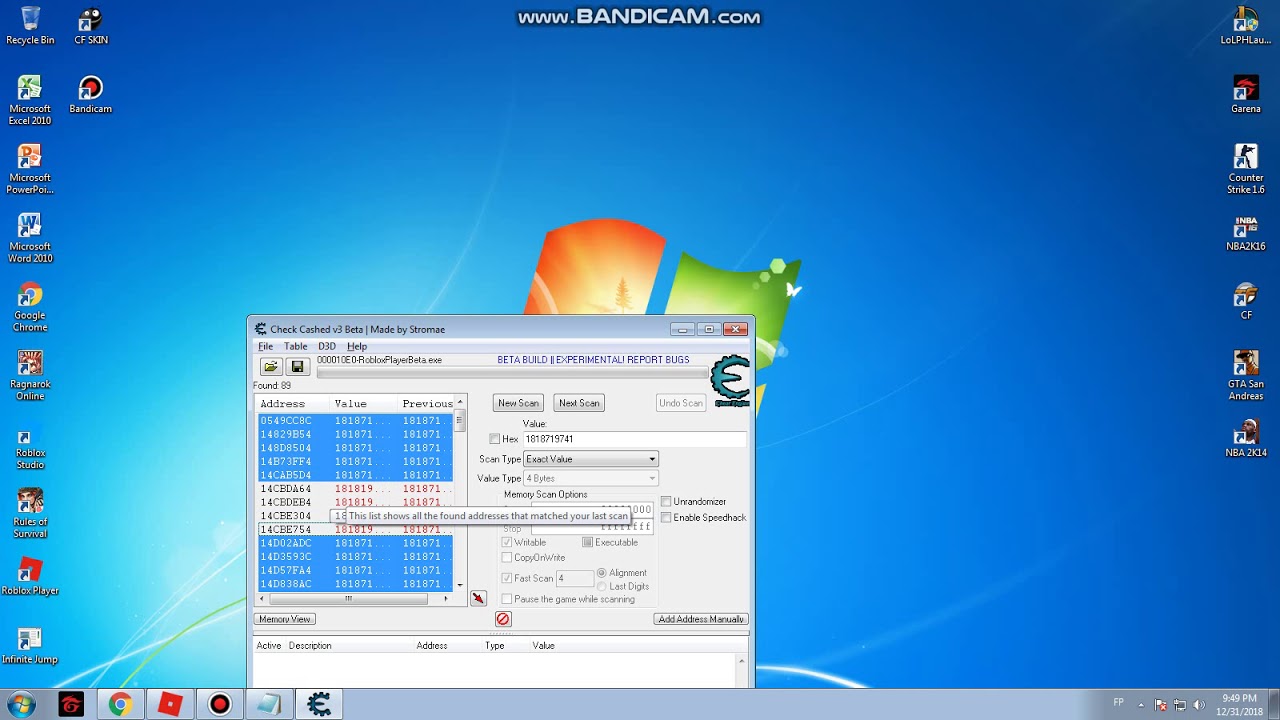Open Infinite Jump desktop file
1280x720 pixels.
pyautogui.click(x=30, y=645)
